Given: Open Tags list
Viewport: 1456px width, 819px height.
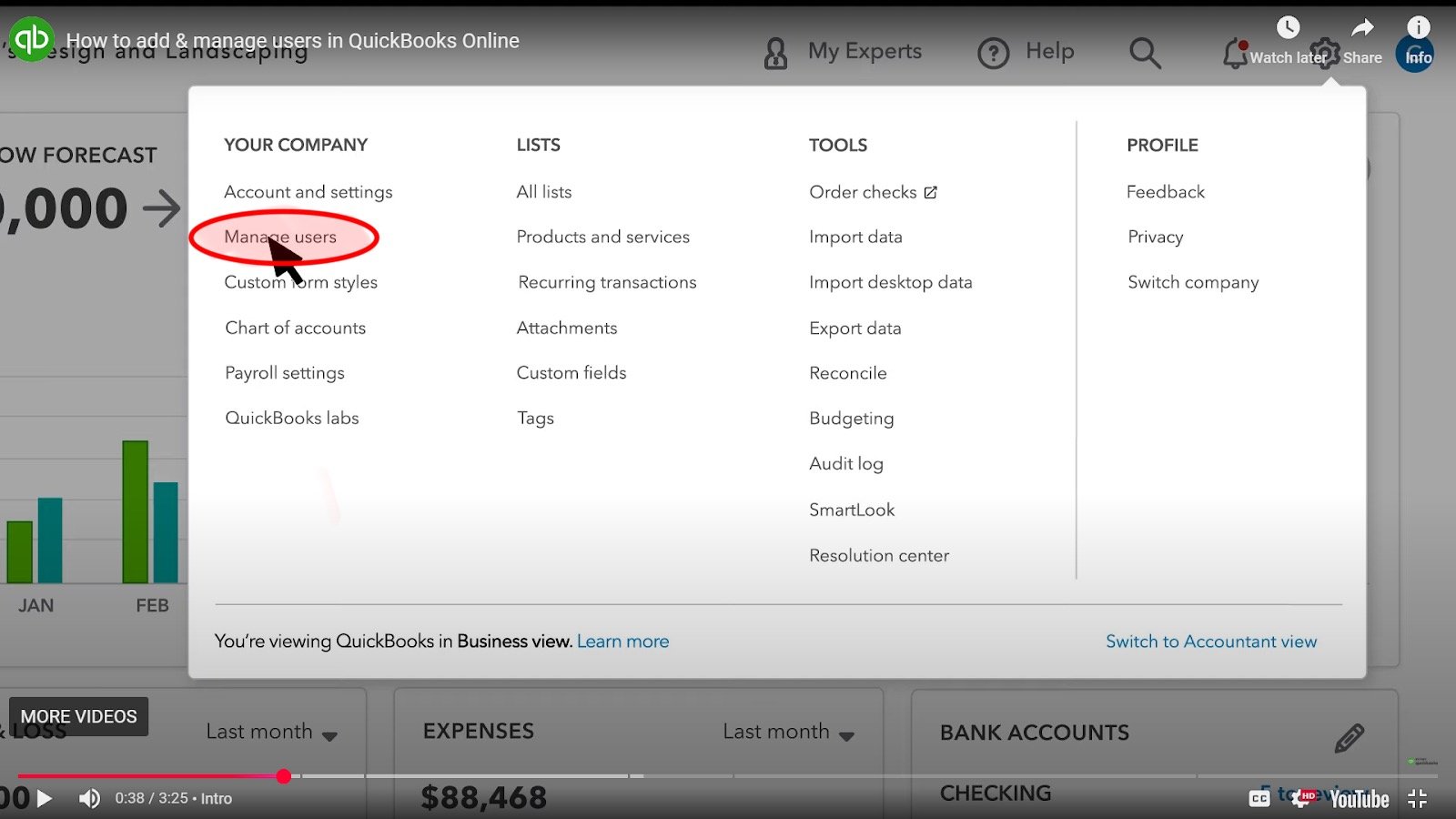Looking at the screenshot, I should [x=535, y=419].
